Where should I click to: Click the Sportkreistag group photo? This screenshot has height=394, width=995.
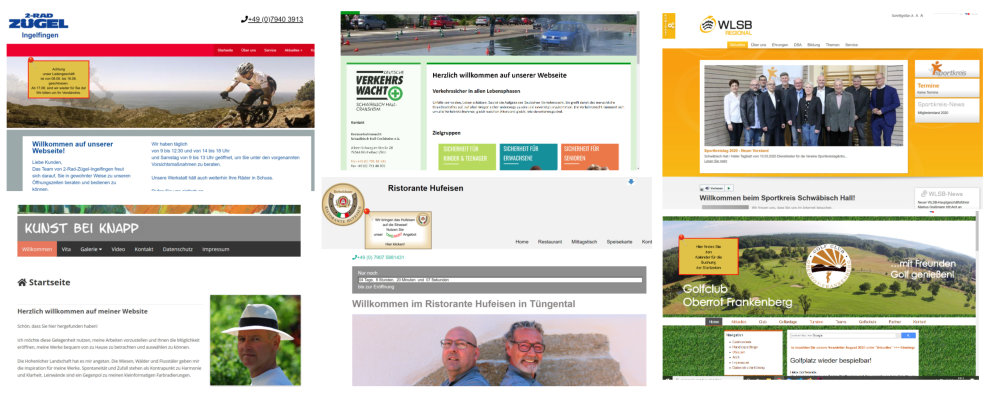803,105
